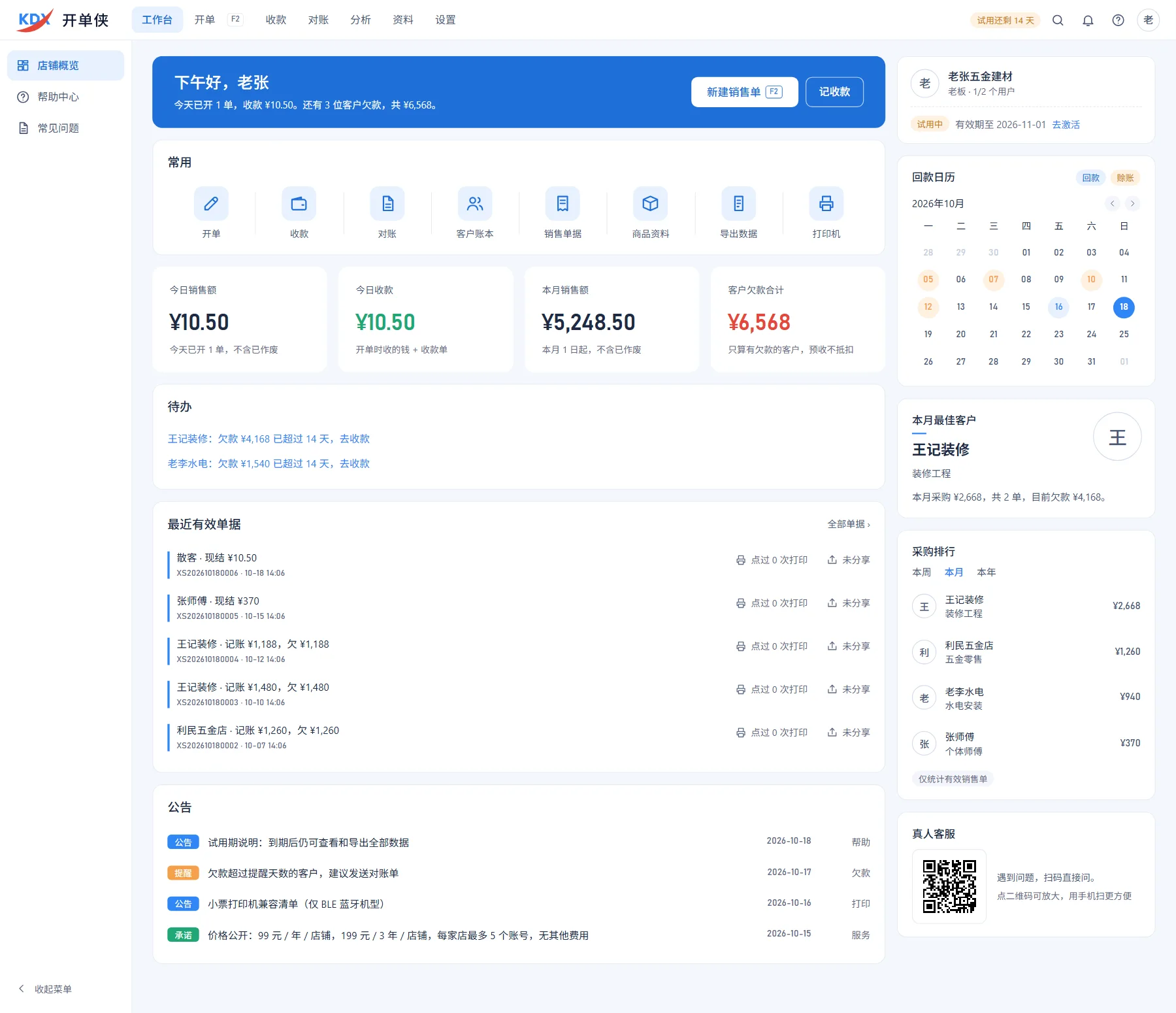
Task: Click the 记收款 button
Action: [835, 92]
